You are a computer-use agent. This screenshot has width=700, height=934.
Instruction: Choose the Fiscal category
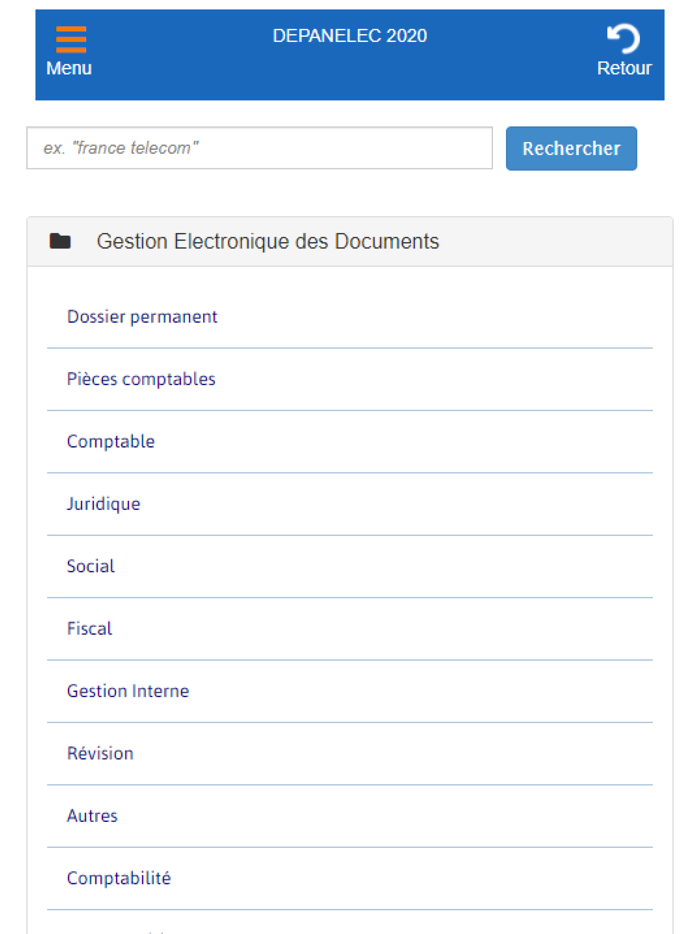pos(89,628)
